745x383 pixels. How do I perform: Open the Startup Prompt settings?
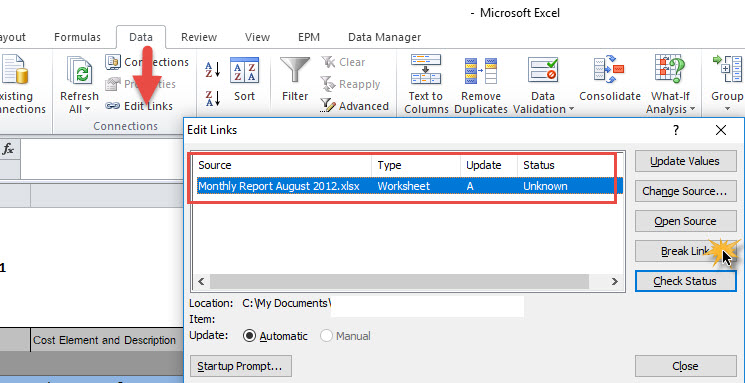click(x=240, y=366)
